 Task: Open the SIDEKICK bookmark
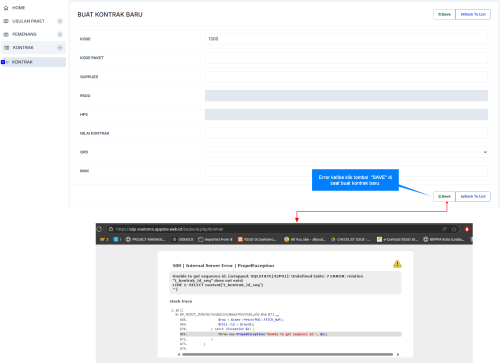click(x=183, y=239)
